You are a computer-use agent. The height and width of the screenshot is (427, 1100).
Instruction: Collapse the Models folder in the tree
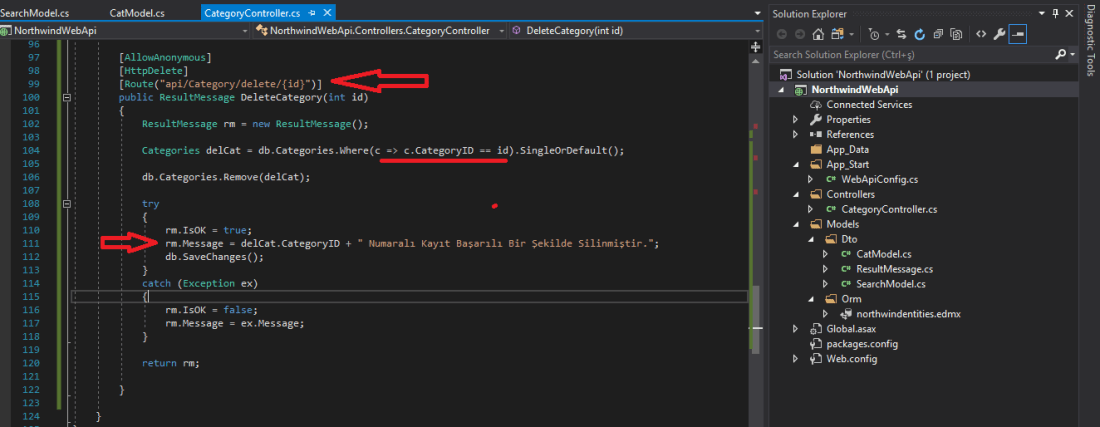coord(795,224)
